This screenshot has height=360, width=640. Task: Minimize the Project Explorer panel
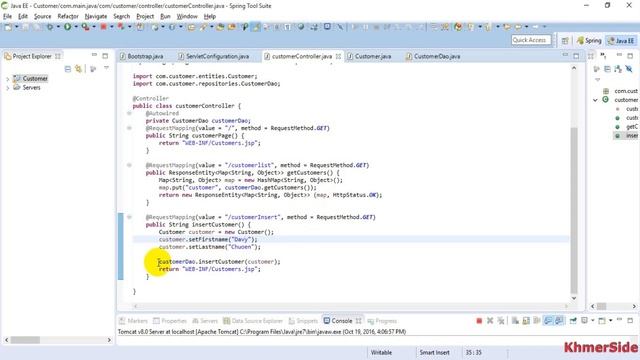94,55
